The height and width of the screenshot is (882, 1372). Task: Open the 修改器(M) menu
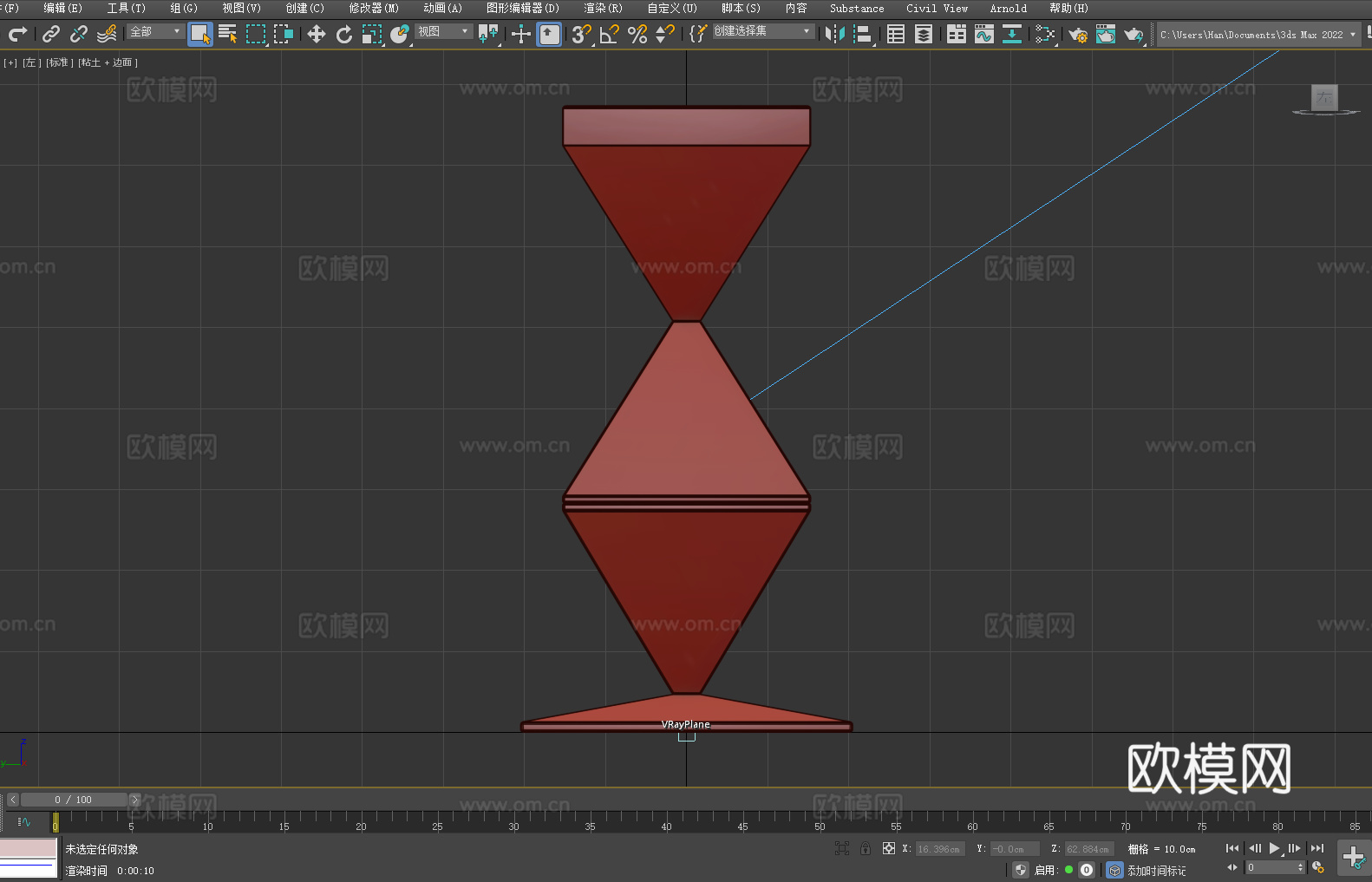(x=374, y=8)
